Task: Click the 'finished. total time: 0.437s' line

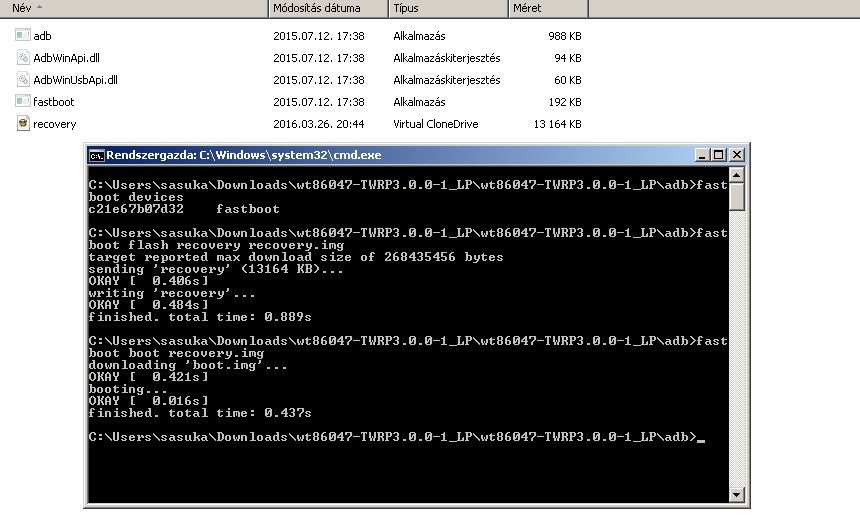Action: click(200, 413)
